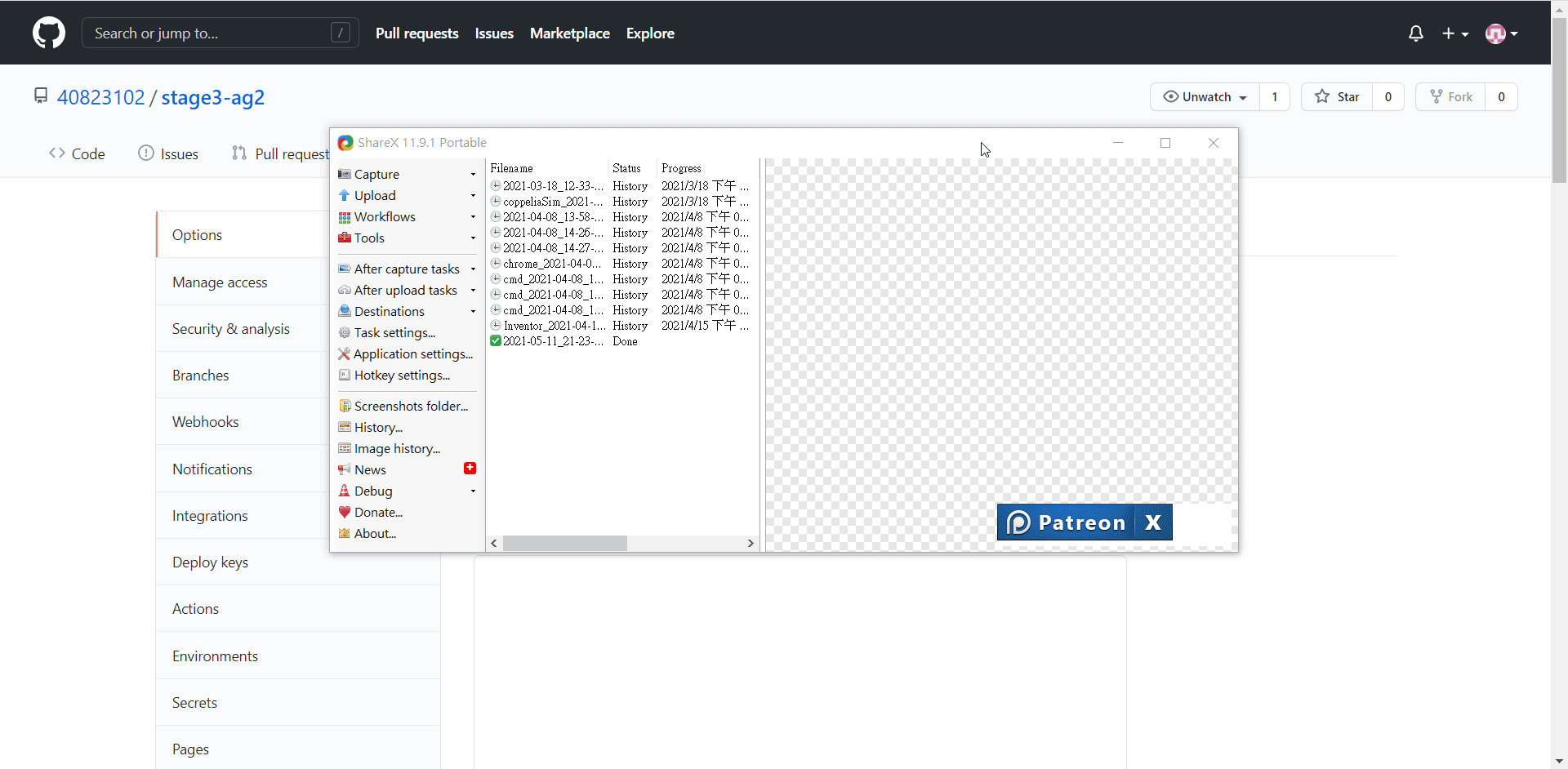The height and width of the screenshot is (769, 1568).
Task: Expand the Destinations submenu arrow
Action: 473,311
